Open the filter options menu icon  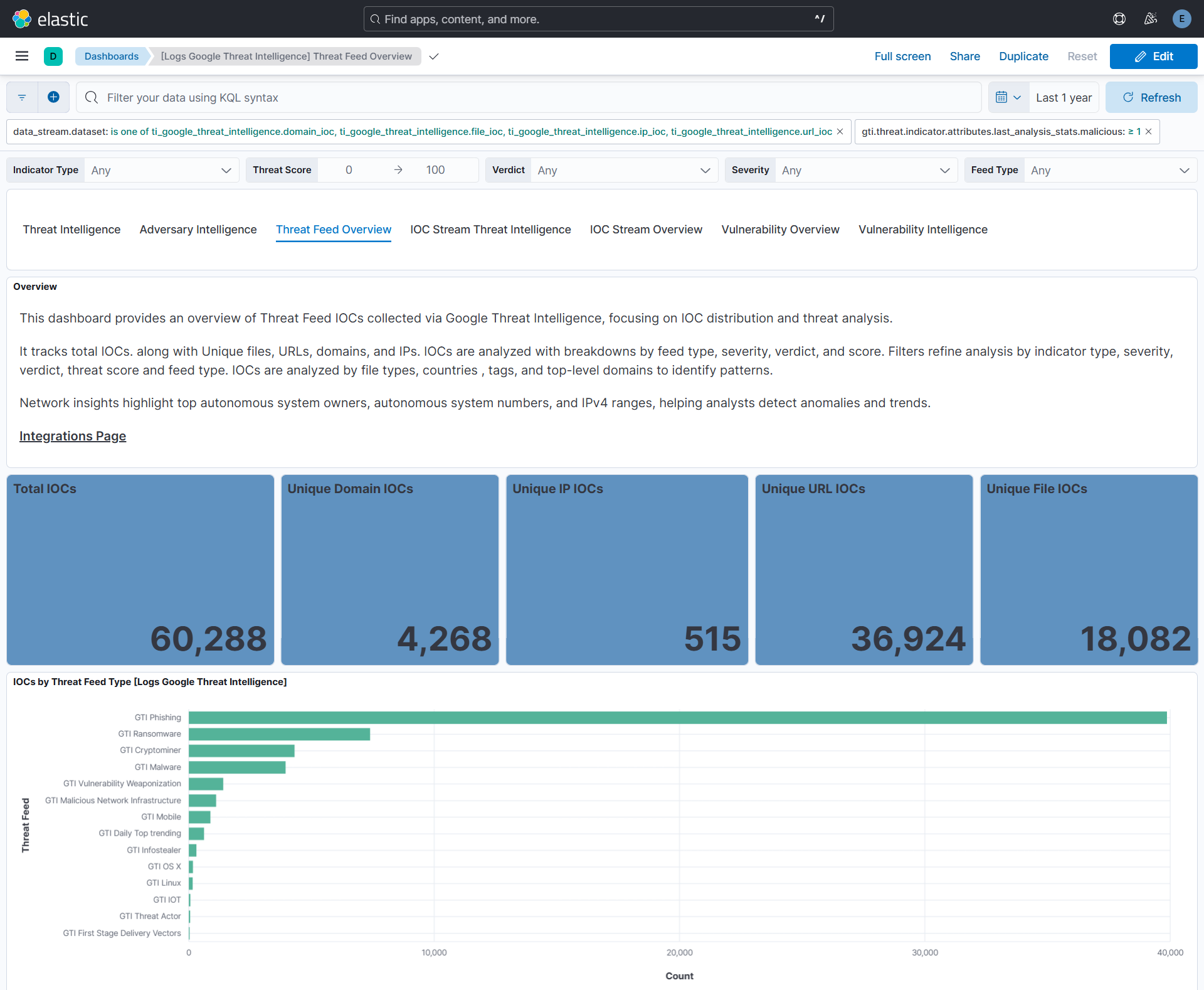point(22,97)
